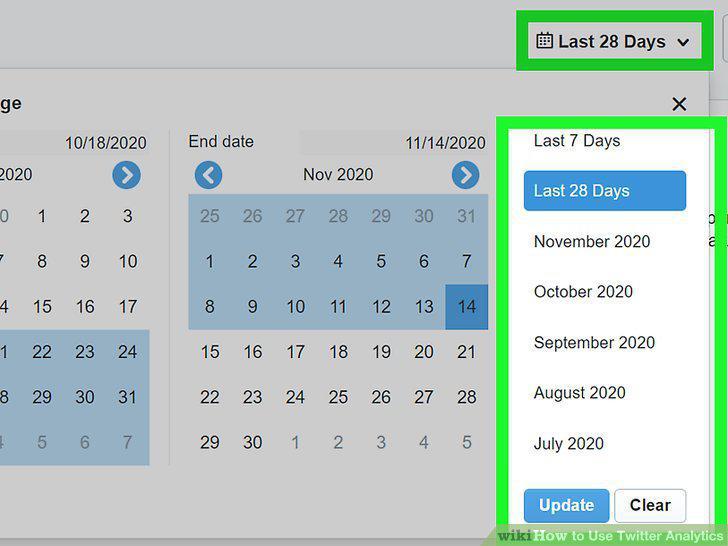Pick the November 2020 range
Image resolution: width=728 pixels, height=546 pixels.
pos(592,241)
